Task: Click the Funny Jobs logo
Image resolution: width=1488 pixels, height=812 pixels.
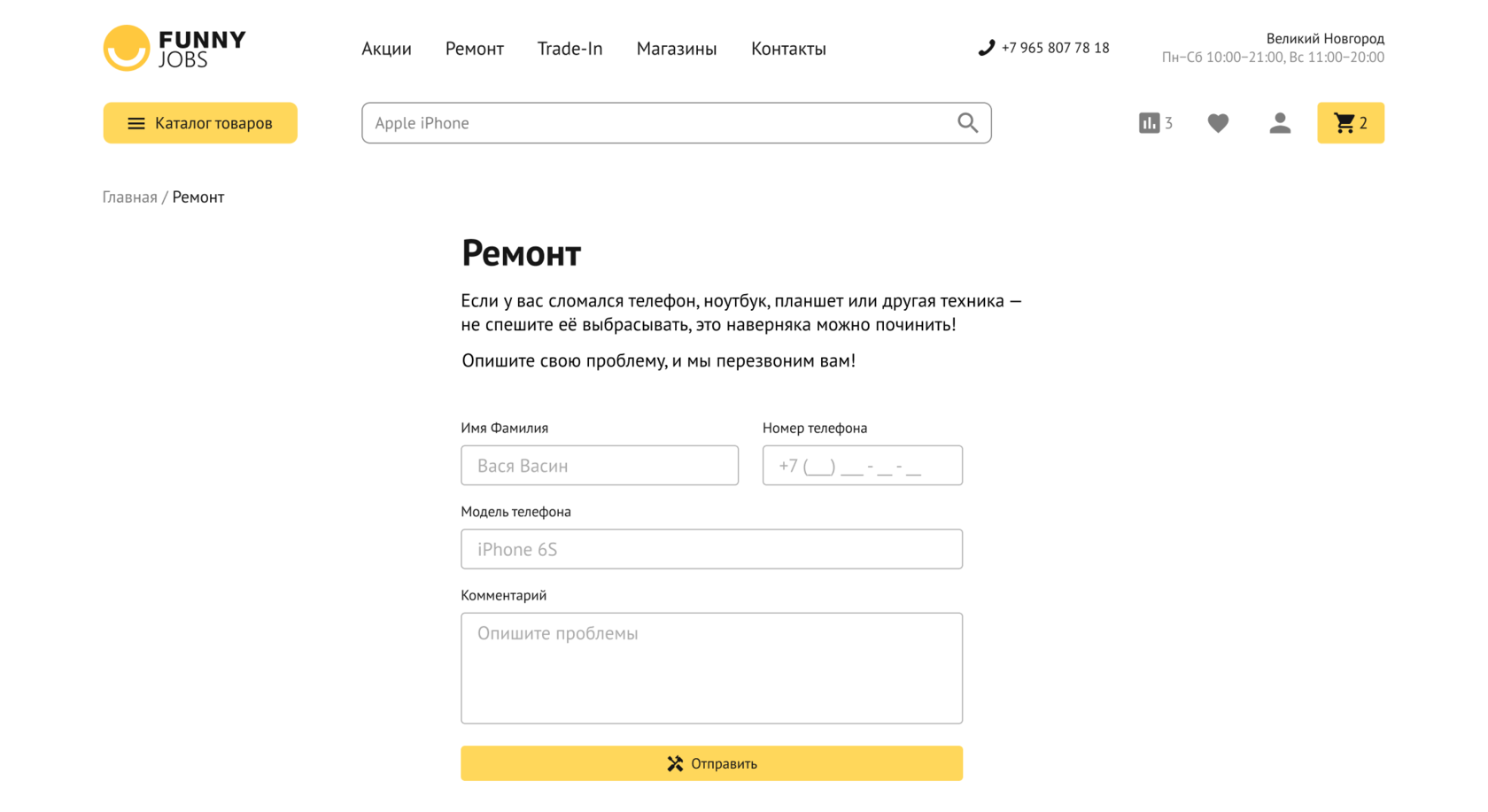Action: (174, 48)
